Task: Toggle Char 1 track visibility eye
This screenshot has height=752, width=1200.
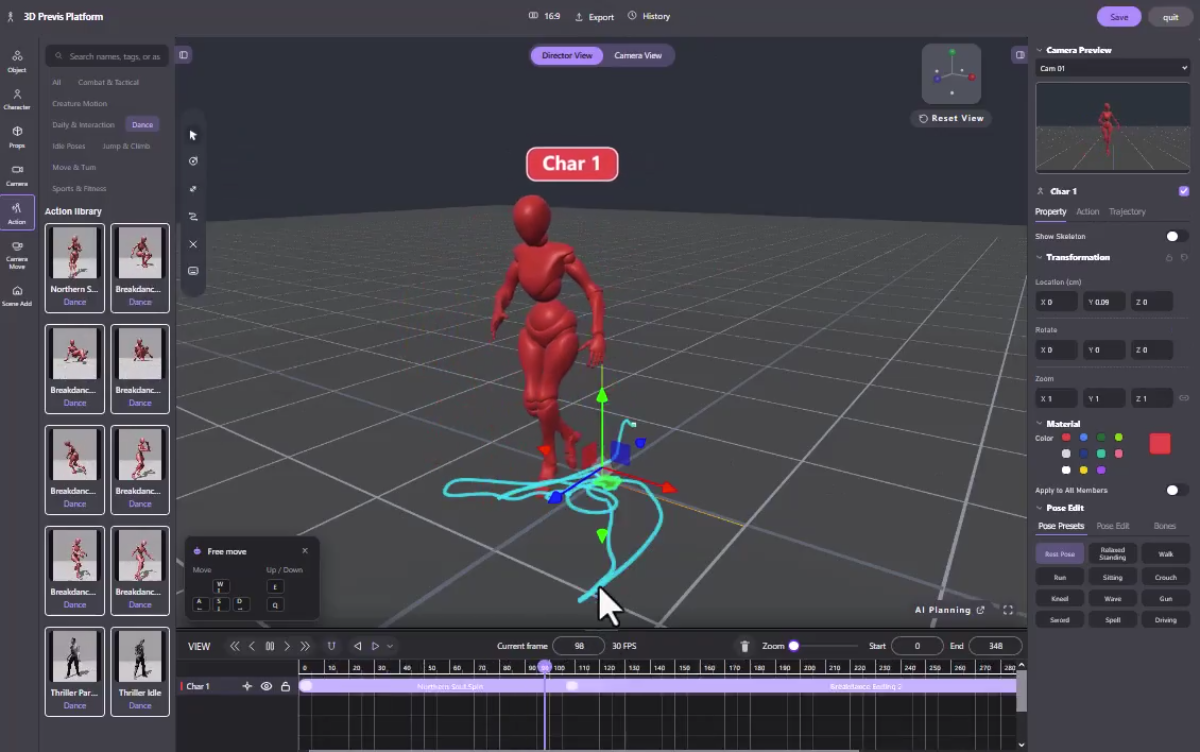Action: [x=266, y=686]
